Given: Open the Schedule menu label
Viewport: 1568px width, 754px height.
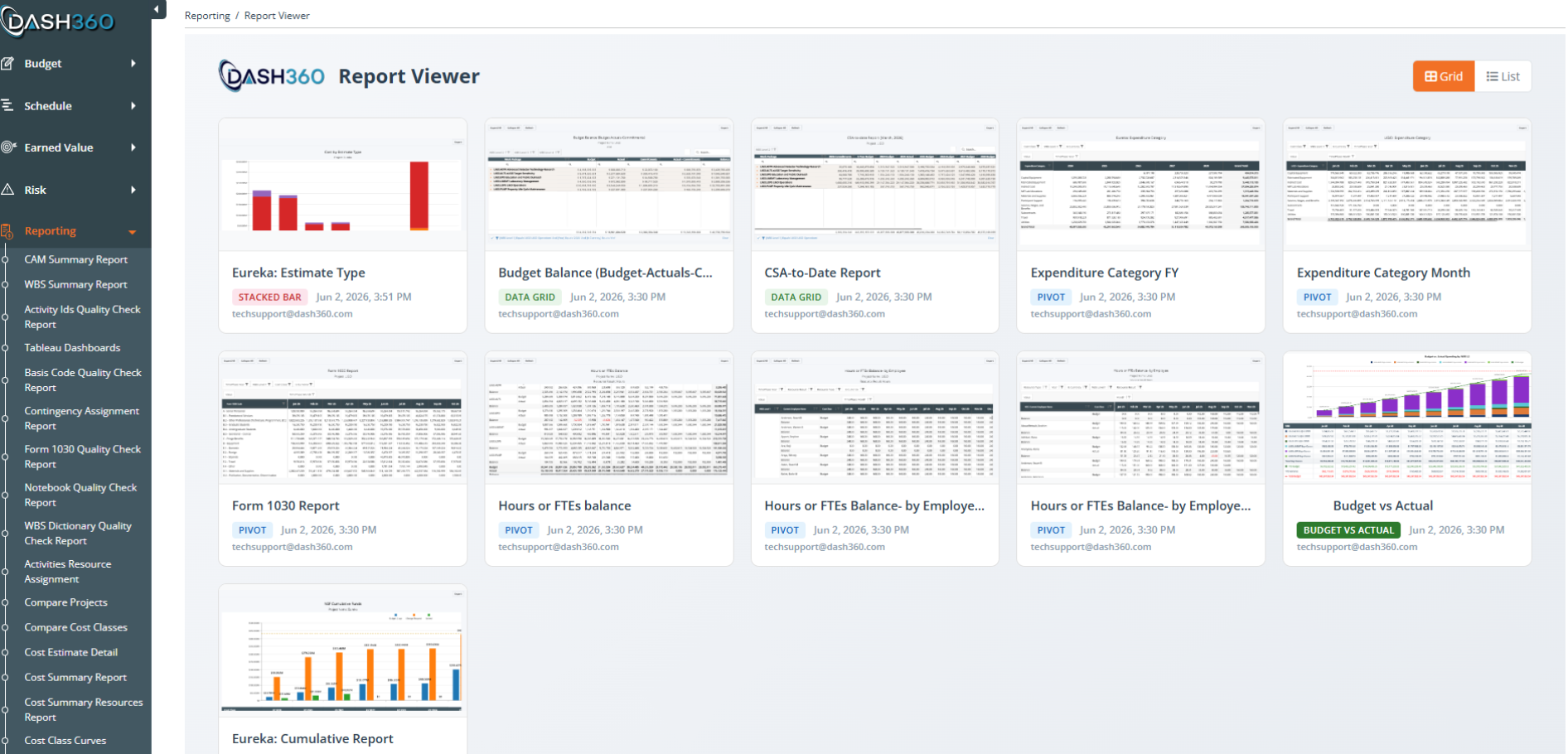Looking at the screenshot, I should pyautogui.click(x=48, y=106).
